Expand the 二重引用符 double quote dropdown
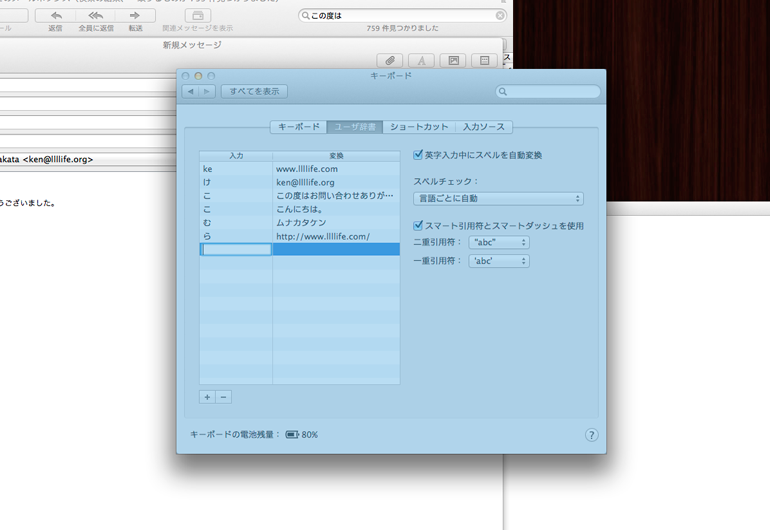The width and height of the screenshot is (770, 530). coord(498,243)
